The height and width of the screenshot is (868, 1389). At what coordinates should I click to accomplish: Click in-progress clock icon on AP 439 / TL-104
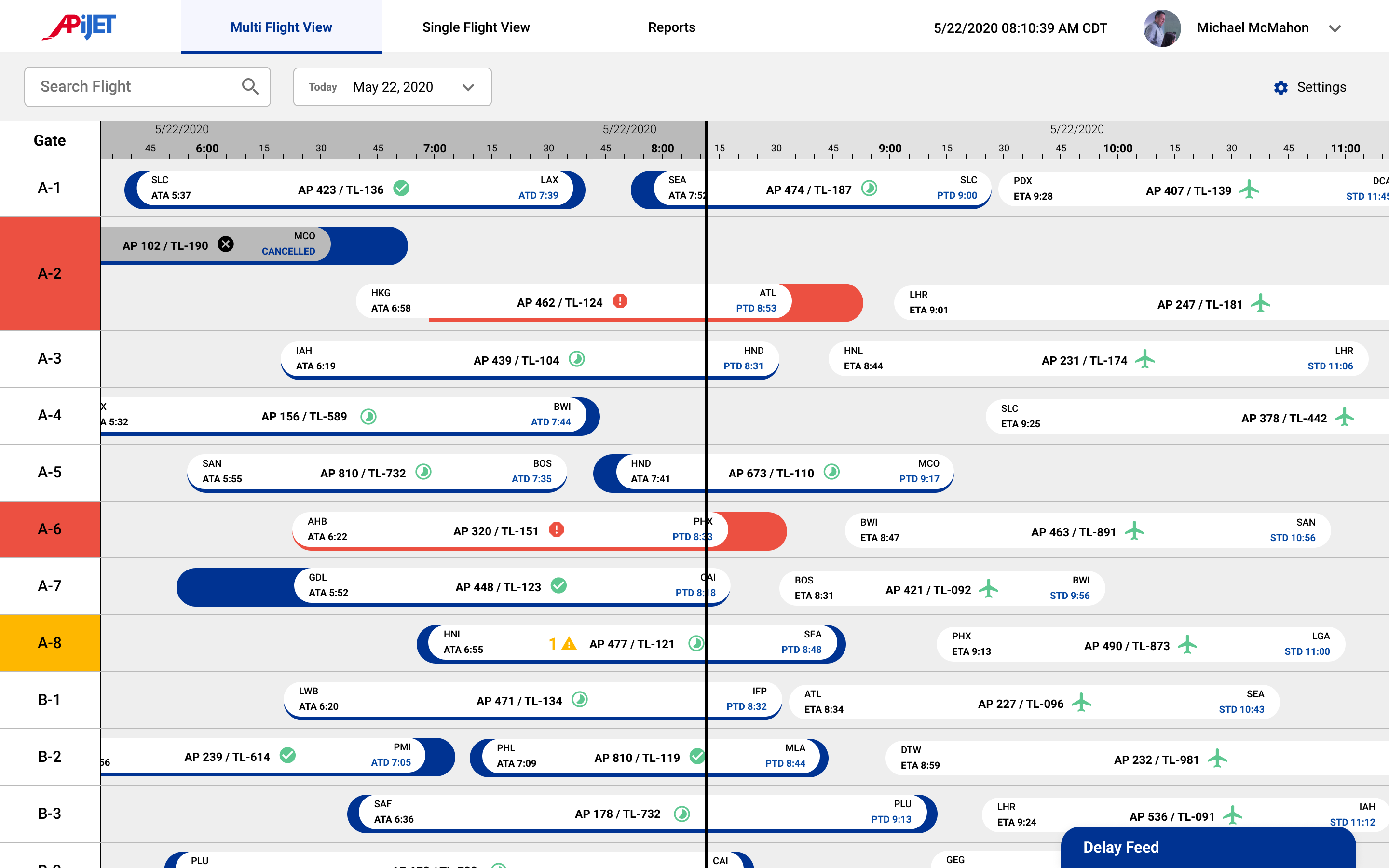point(576,359)
